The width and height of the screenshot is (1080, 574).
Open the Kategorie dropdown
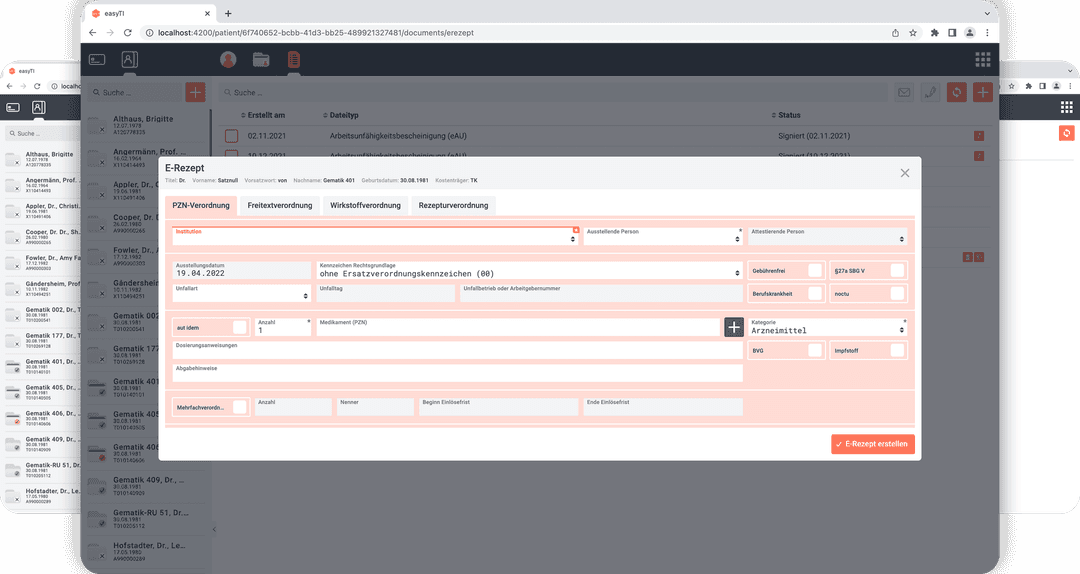[828, 330]
